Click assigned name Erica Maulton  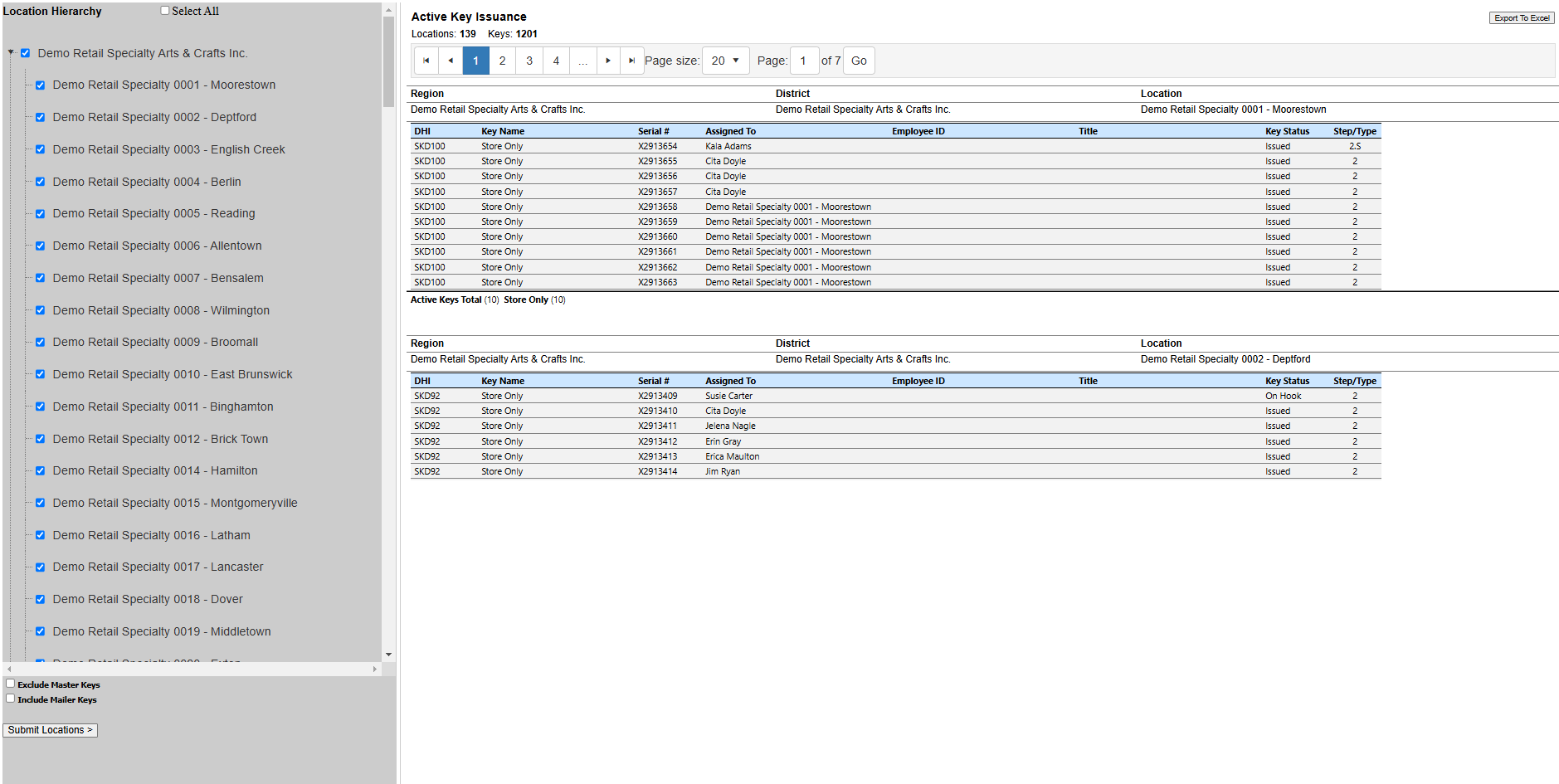[732, 456]
